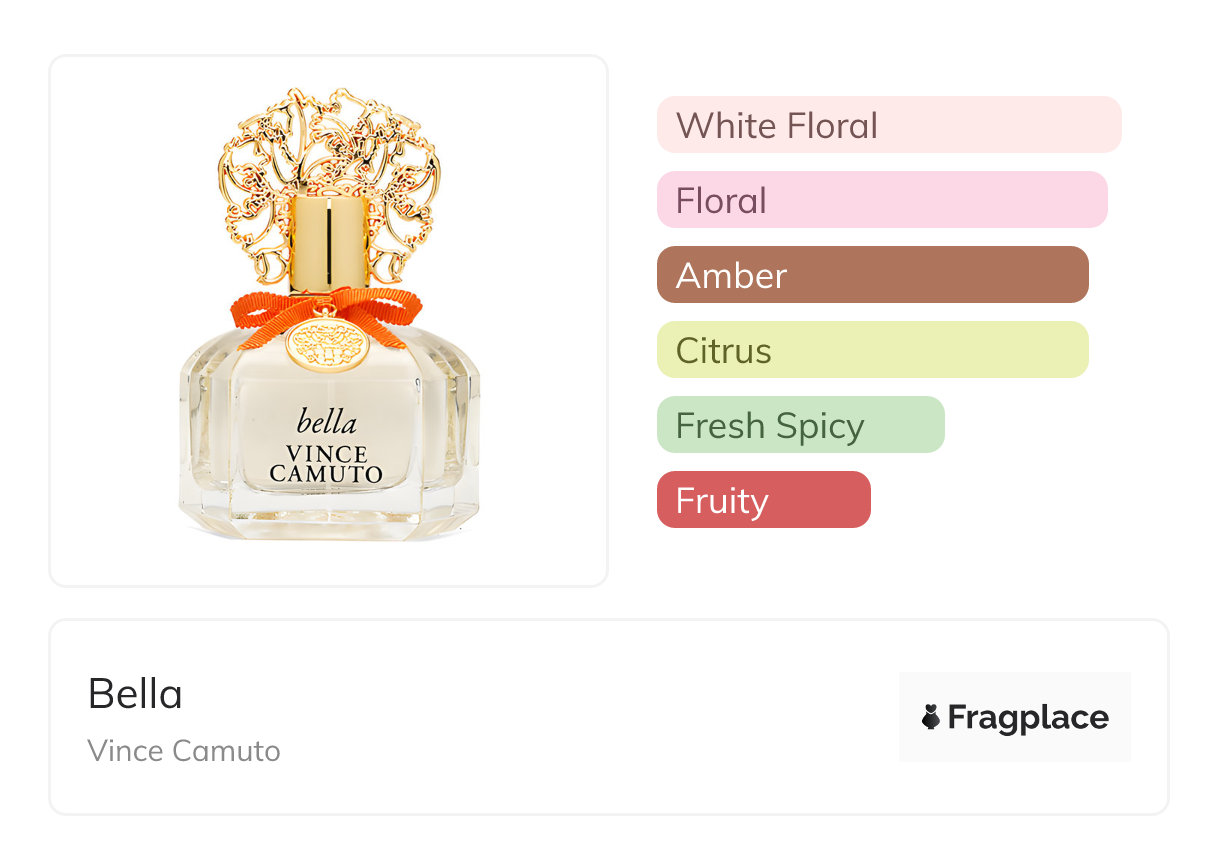Click the faceted glass base of the bottle
1218x864 pixels.
coord(328,520)
